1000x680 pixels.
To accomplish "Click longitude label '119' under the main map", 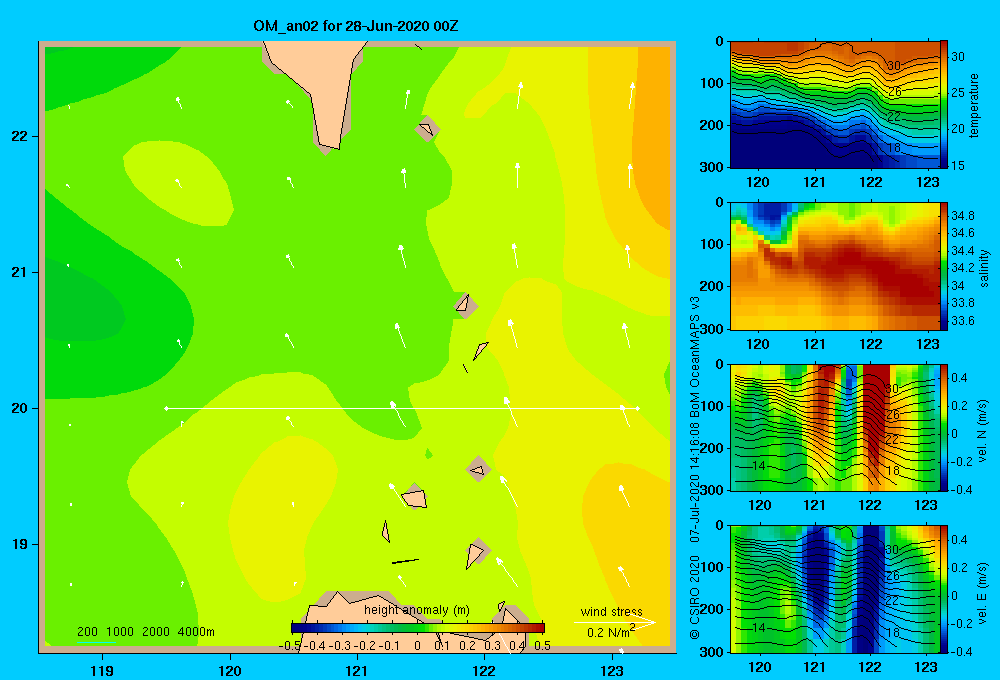I will [102, 670].
